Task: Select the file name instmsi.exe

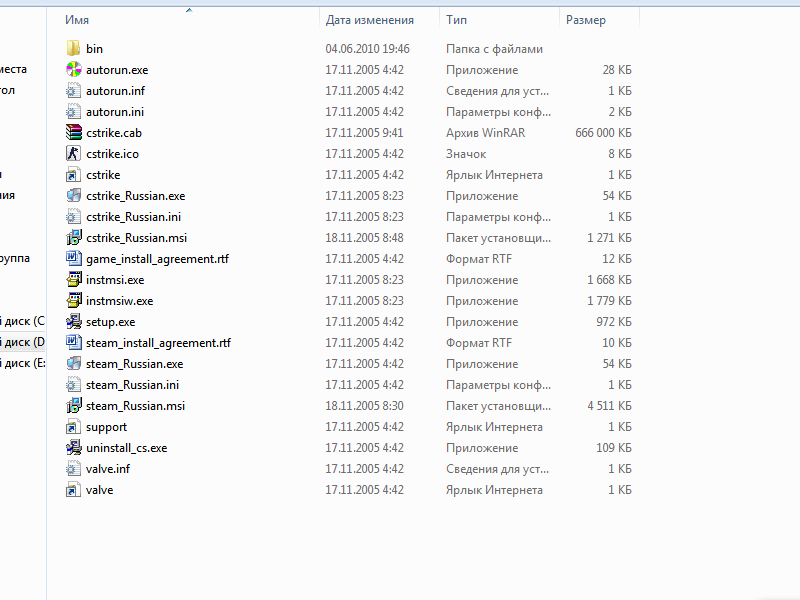Action: (115, 280)
